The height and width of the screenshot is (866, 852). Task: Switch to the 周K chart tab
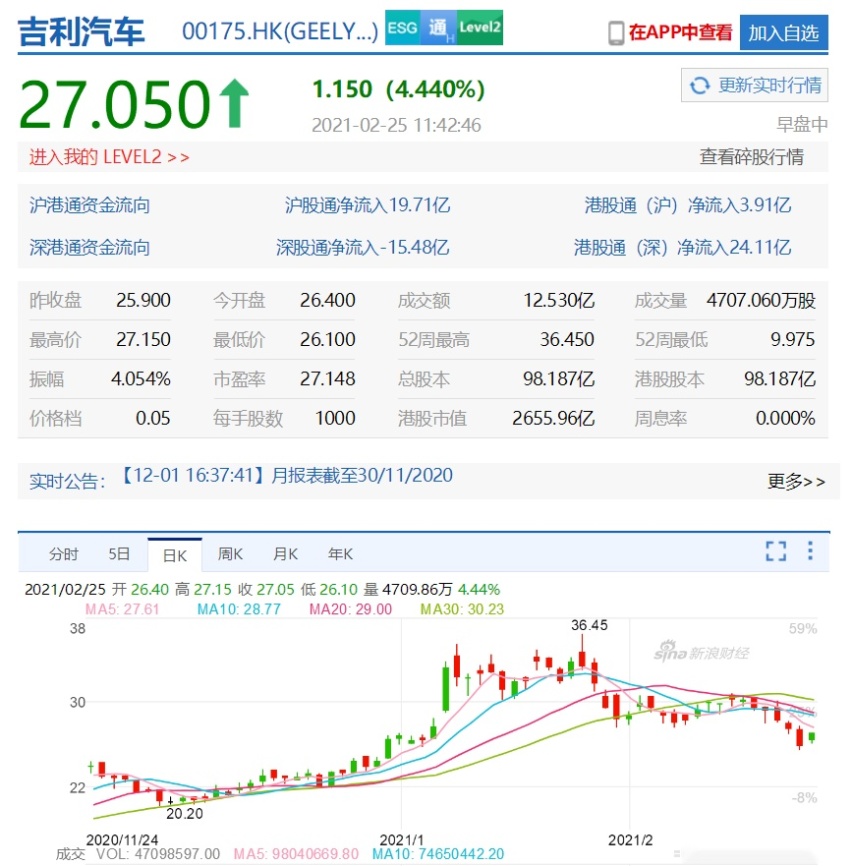pos(230,554)
